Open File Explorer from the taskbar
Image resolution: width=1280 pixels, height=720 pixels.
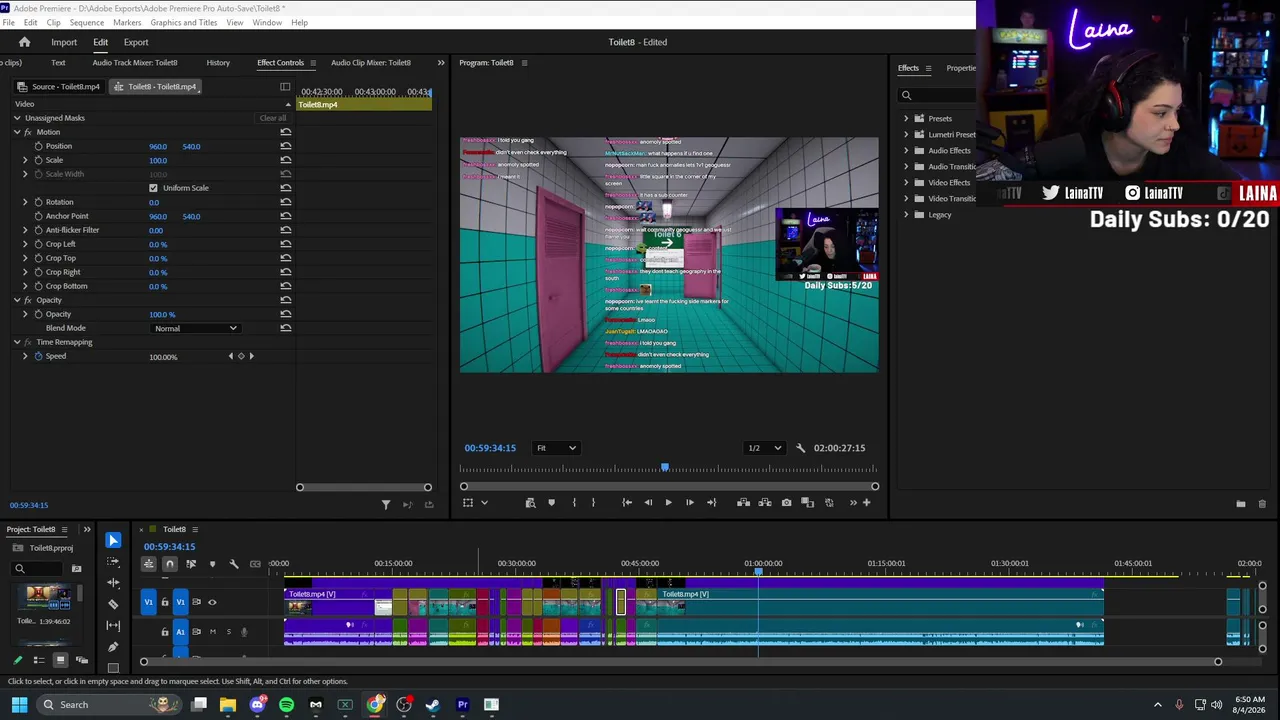coord(228,705)
